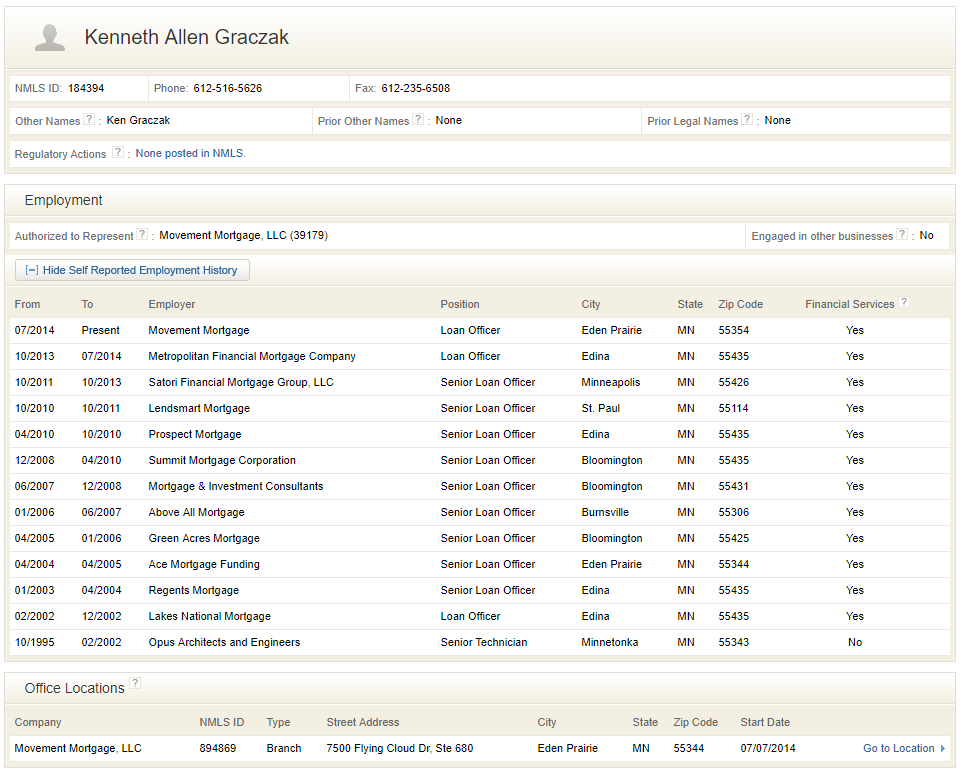Click the Zip Code header in employment table

click(x=741, y=304)
